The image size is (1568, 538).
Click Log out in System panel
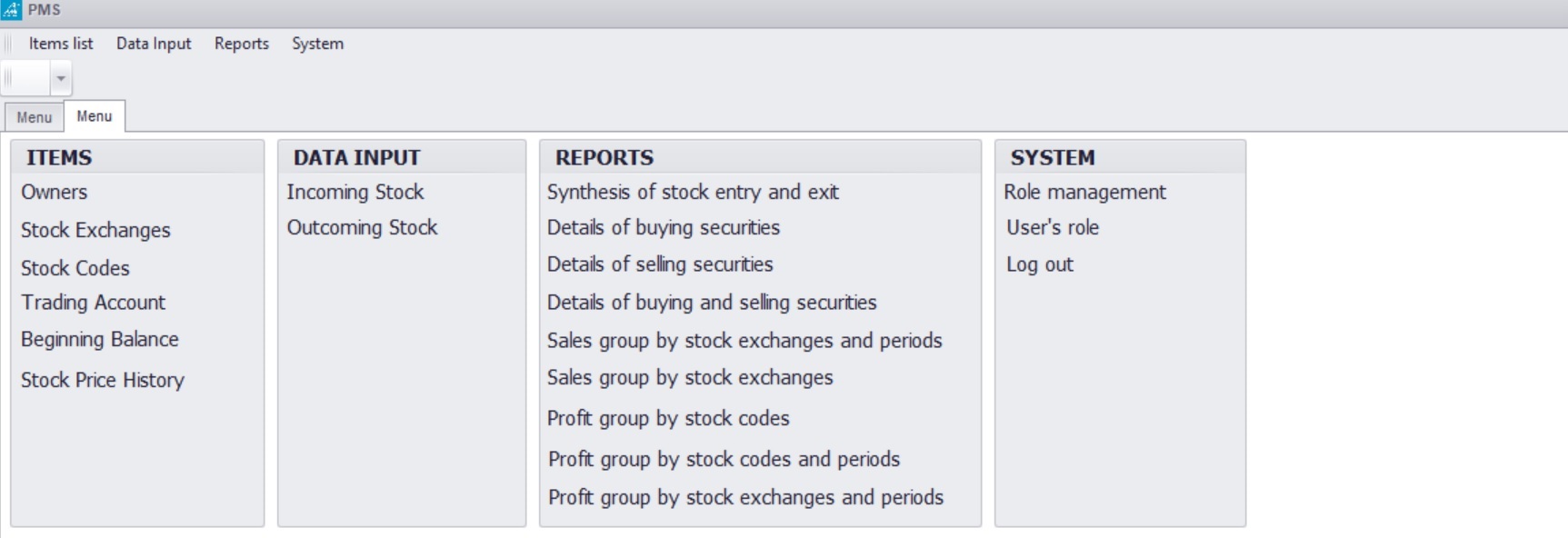click(1040, 264)
